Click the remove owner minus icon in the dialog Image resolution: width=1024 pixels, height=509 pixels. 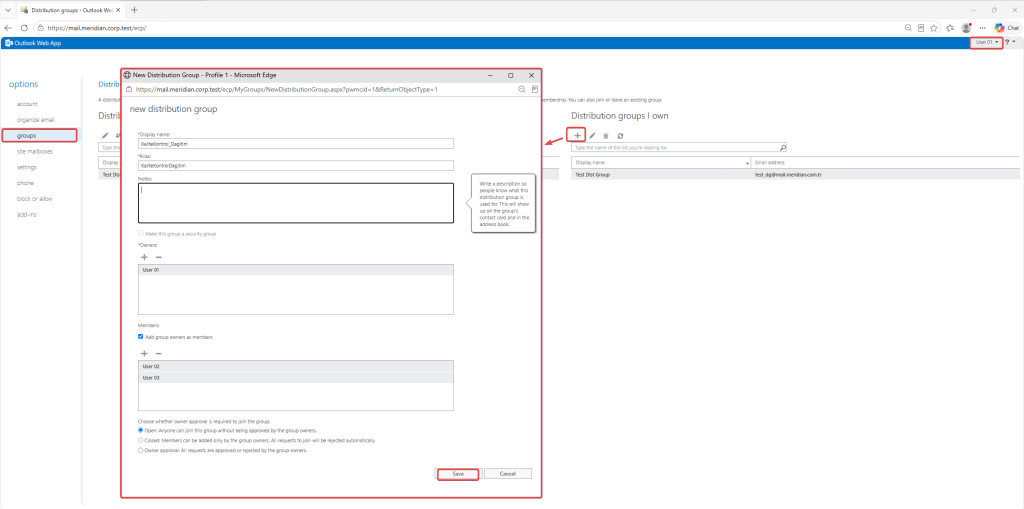[159, 257]
